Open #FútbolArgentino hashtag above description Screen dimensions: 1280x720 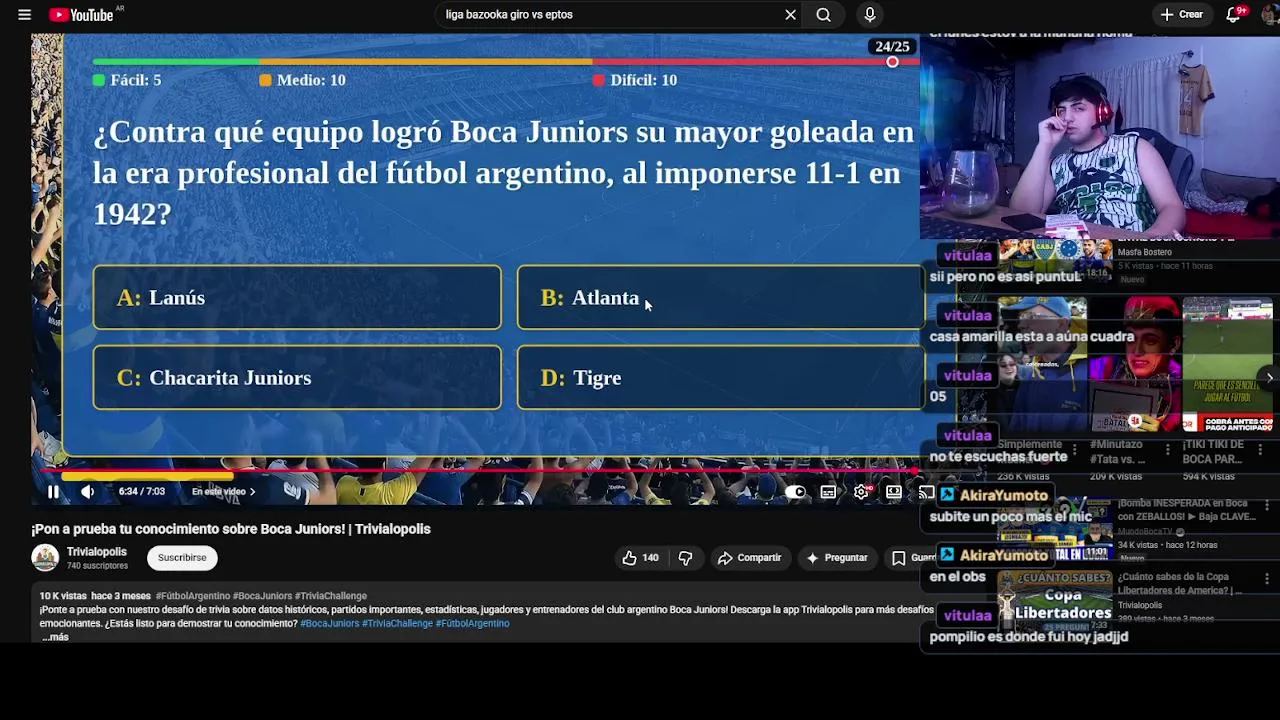(x=193, y=596)
